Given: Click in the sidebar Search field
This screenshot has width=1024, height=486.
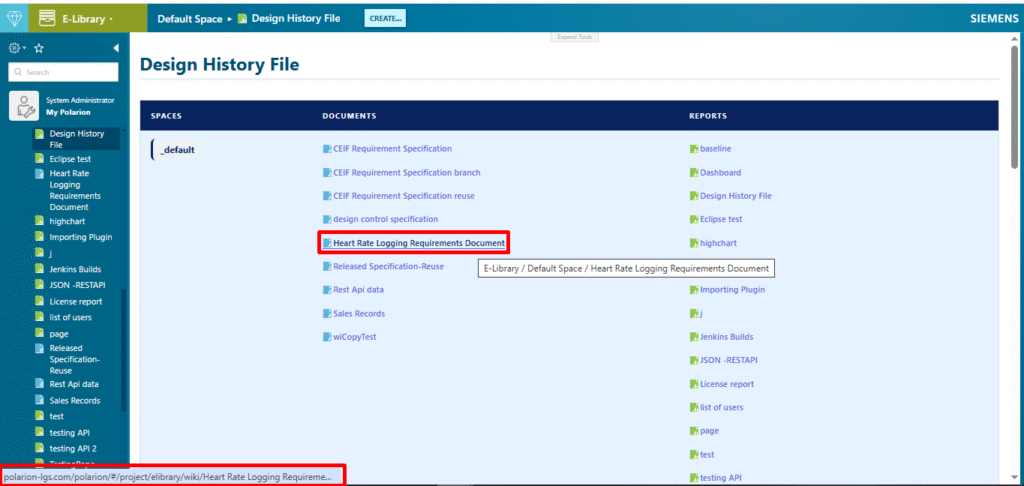Looking at the screenshot, I should coord(70,72).
